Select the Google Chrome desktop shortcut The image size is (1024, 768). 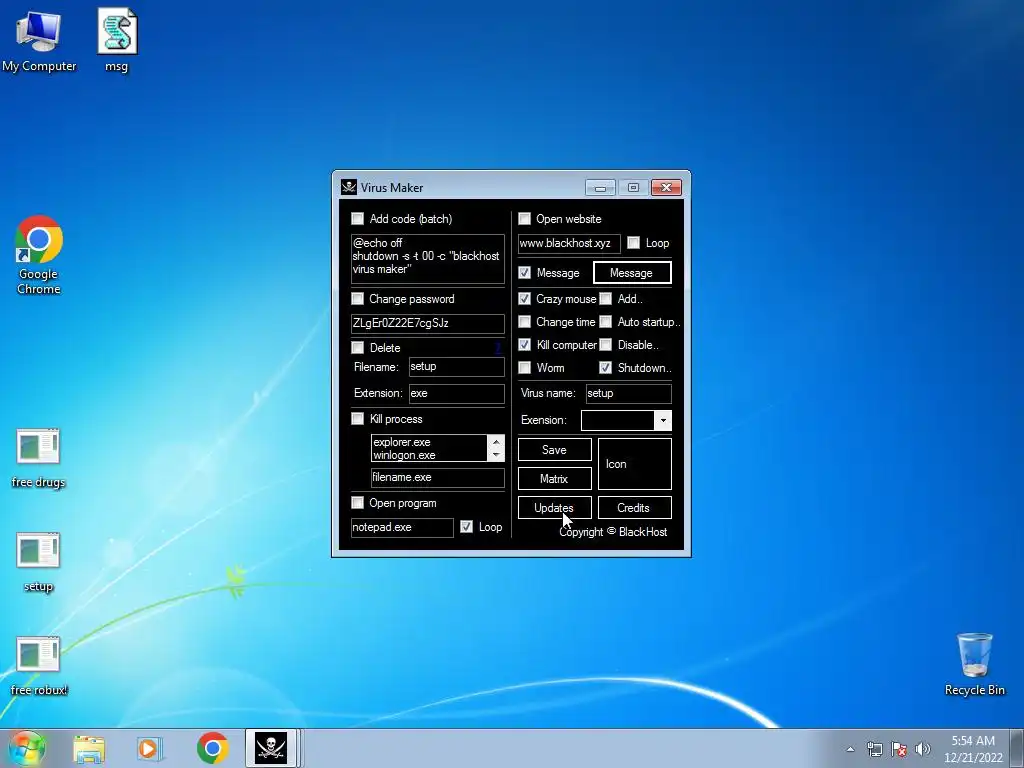pos(39,255)
